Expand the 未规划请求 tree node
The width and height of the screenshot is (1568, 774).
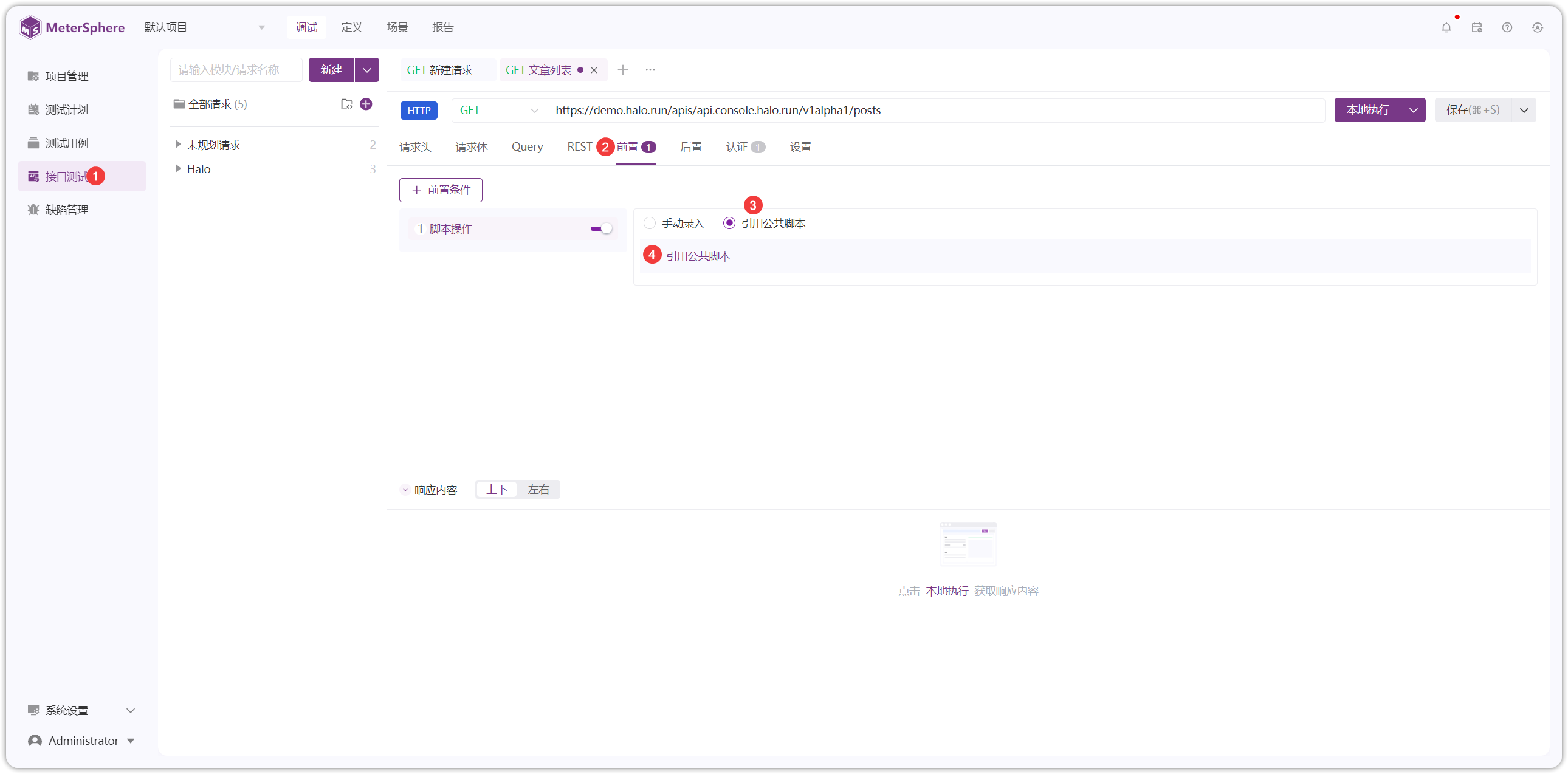point(177,144)
